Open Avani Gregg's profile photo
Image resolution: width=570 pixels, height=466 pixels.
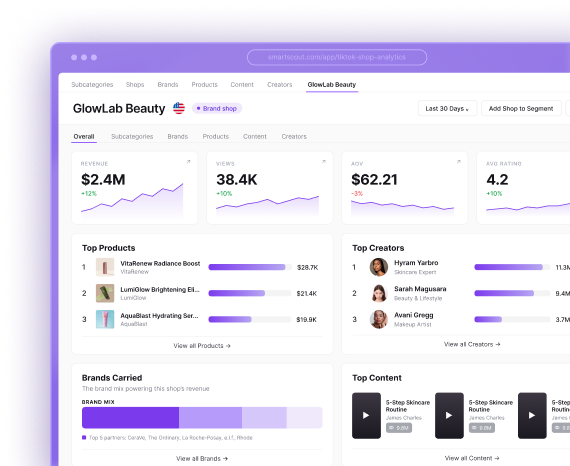click(379, 320)
